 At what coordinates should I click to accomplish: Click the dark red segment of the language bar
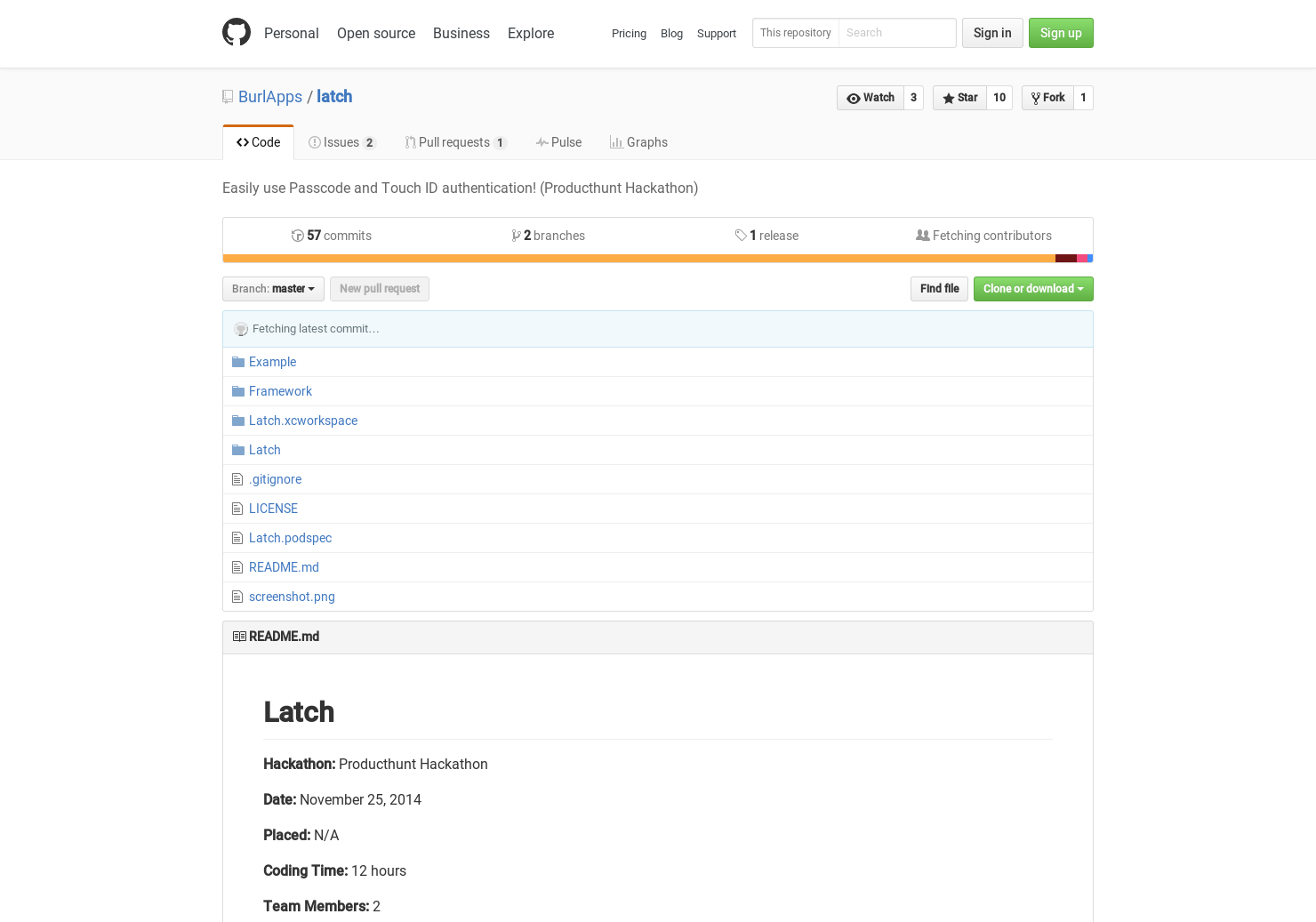tap(1066, 259)
